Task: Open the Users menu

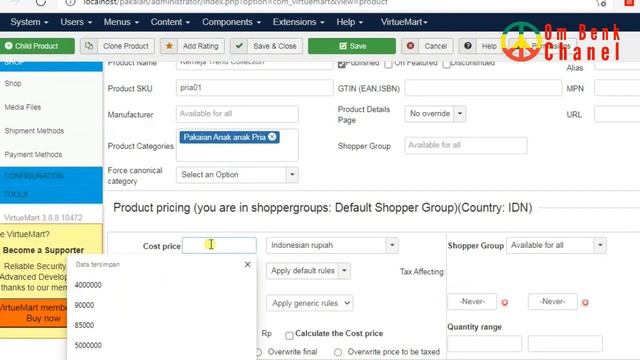Action: click(x=76, y=22)
